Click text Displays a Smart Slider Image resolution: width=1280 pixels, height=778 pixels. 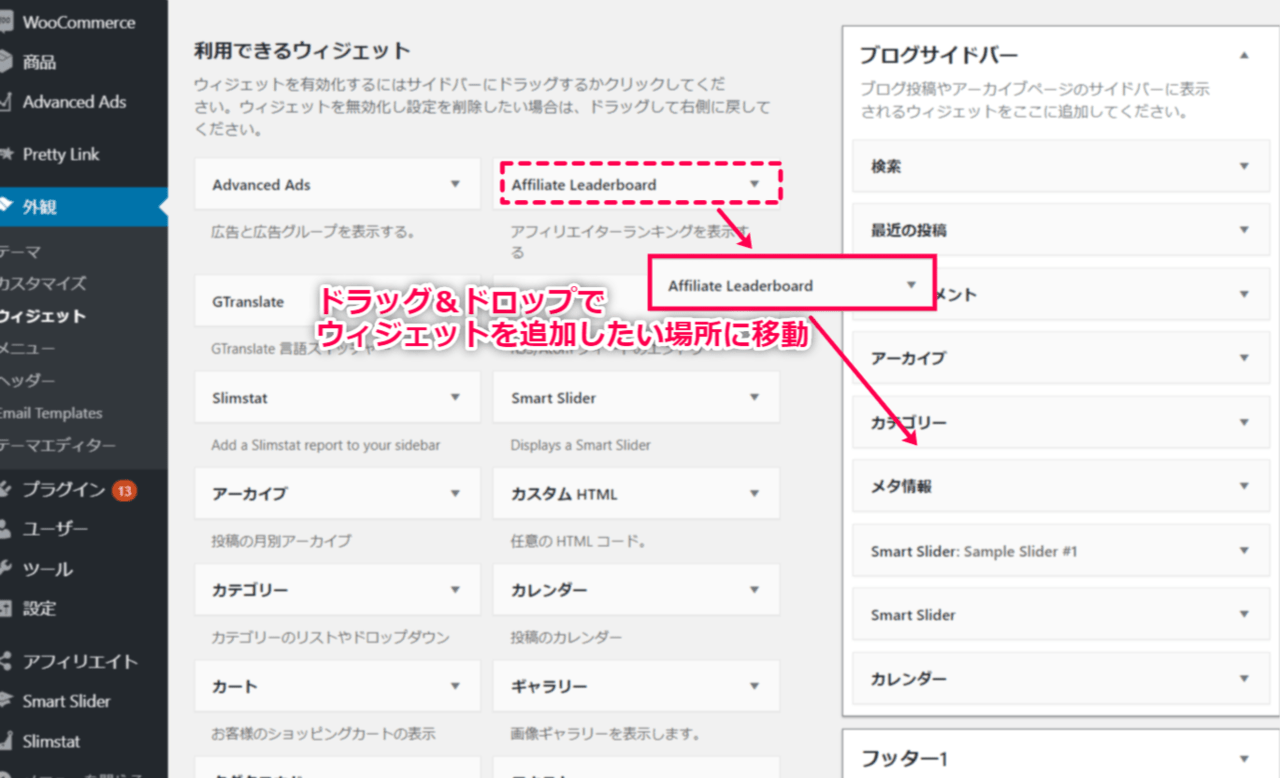point(581,445)
